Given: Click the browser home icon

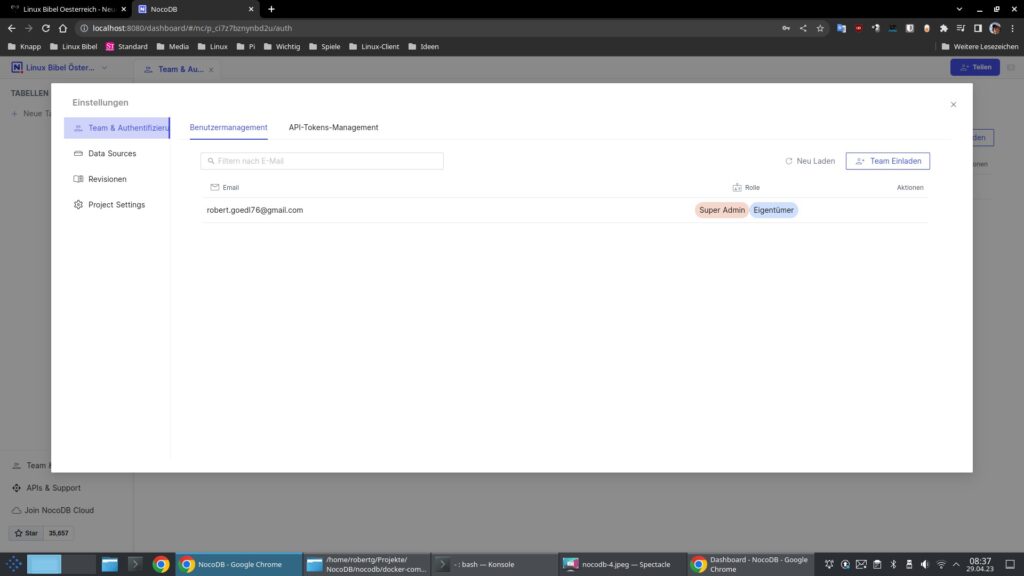Looking at the screenshot, I should [63, 28].
